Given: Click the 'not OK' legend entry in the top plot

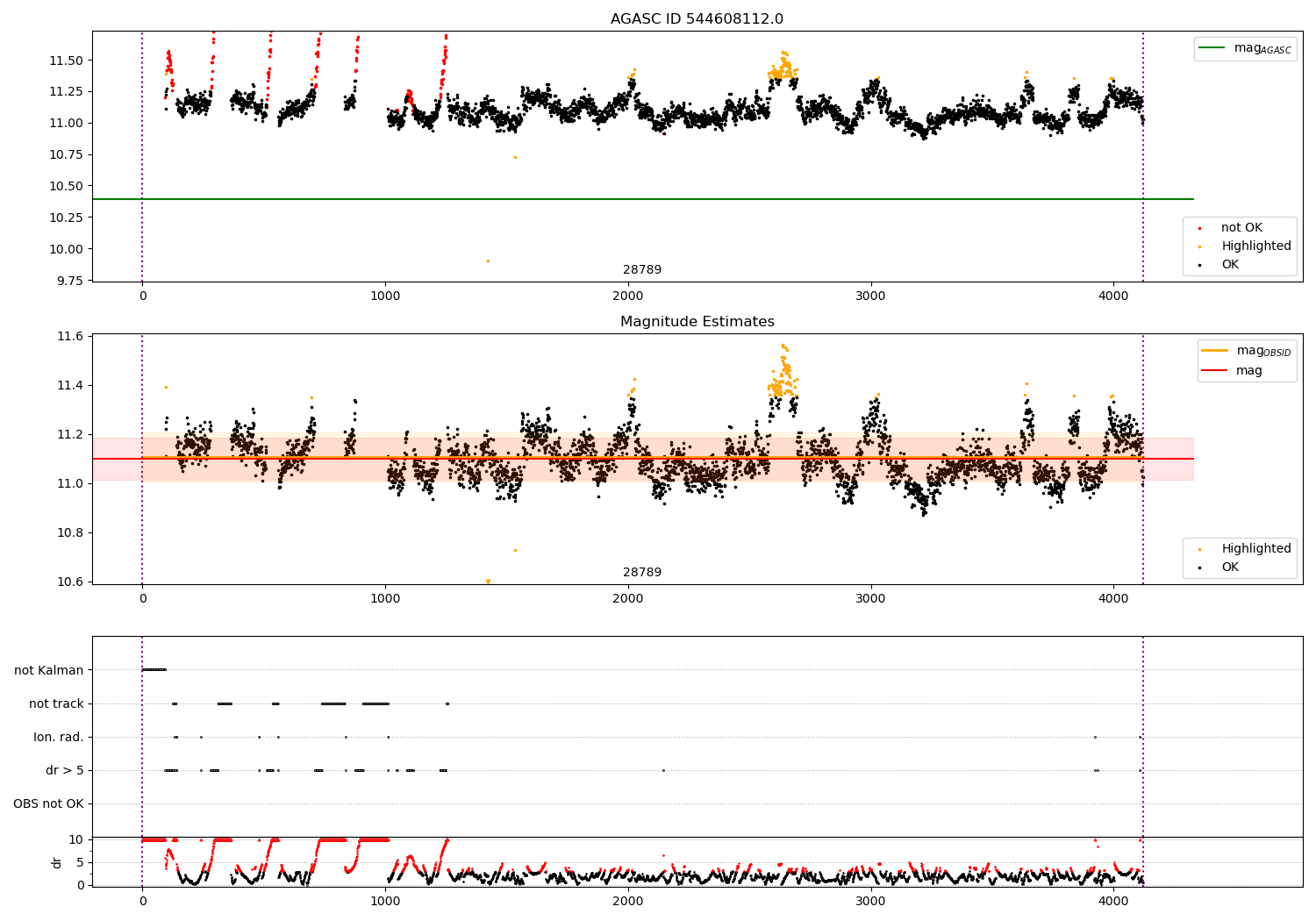Looking at the screenshot, I should pyautogui.click(x=1241, y=228).
